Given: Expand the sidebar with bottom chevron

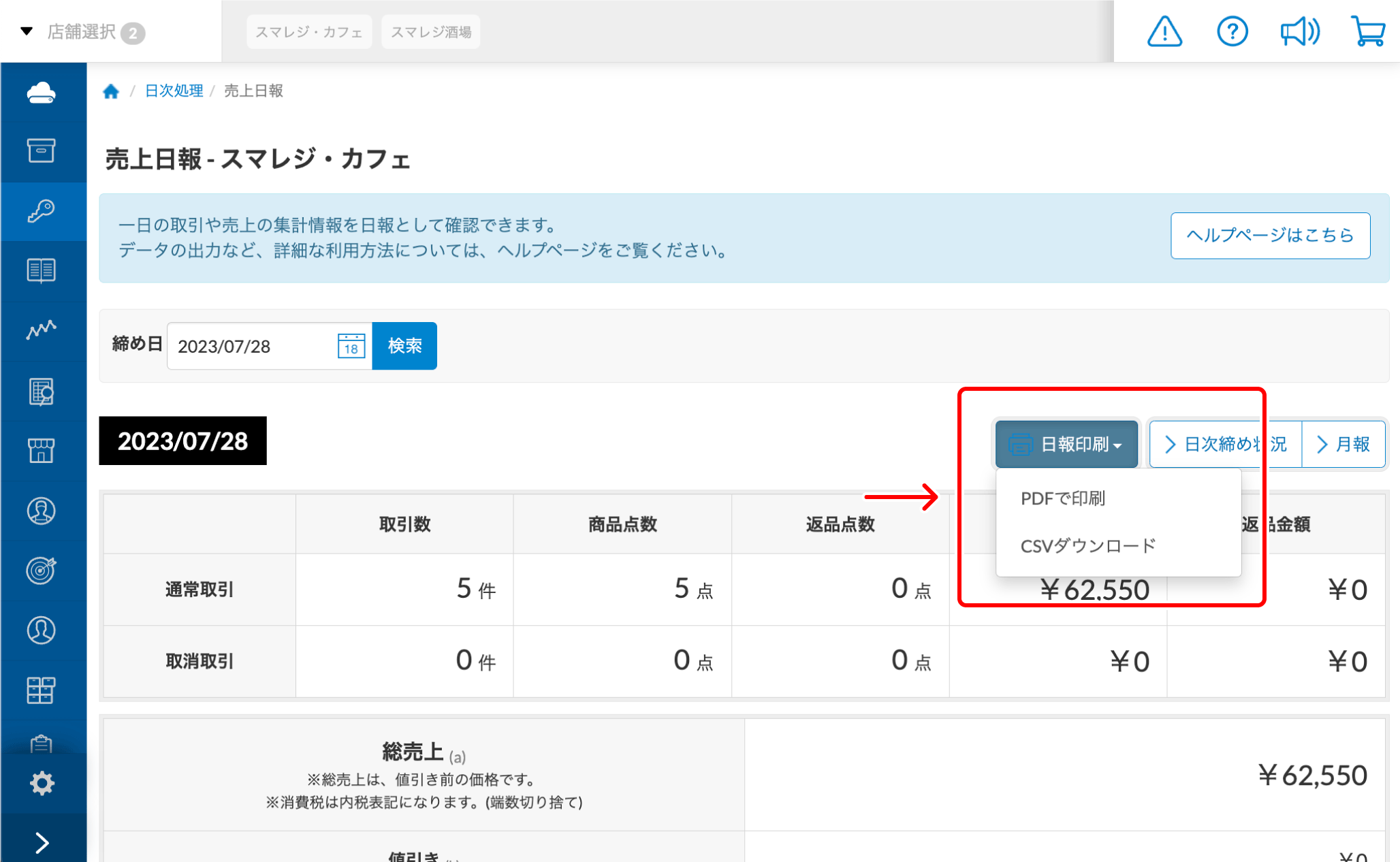Looking at the screenshot, I should pos(42,843).
